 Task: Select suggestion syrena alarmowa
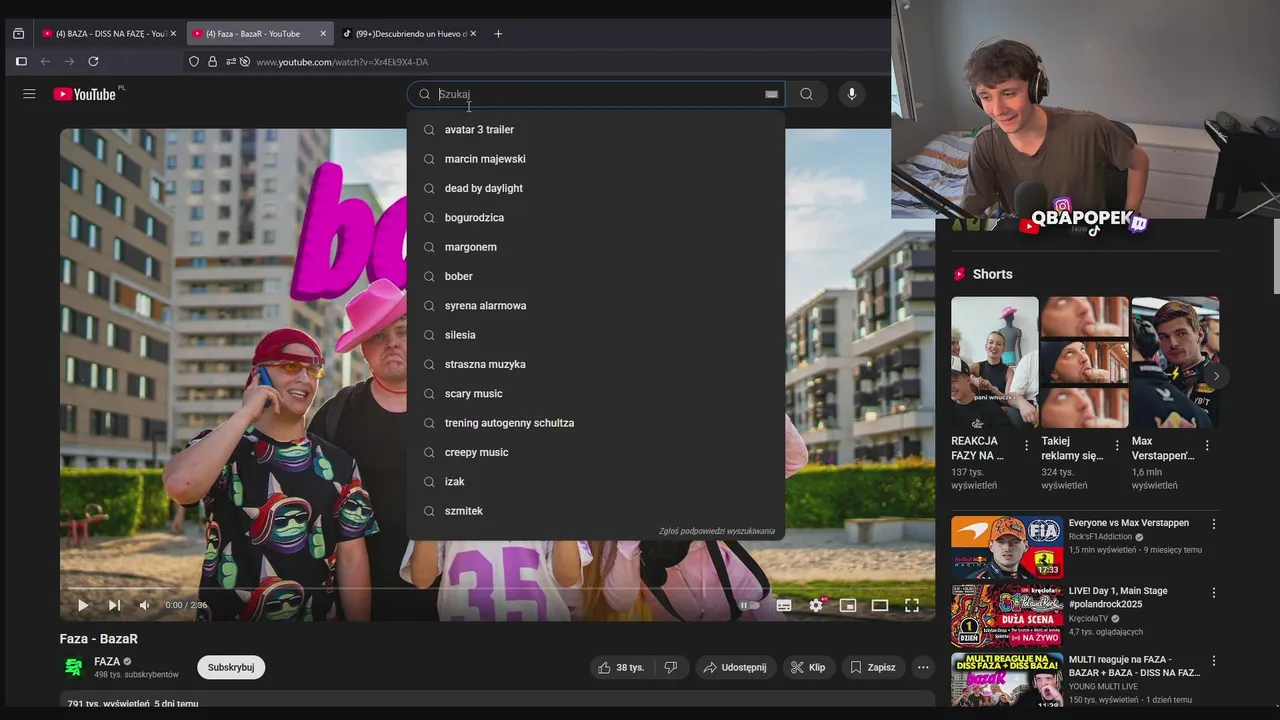(x=596, y=305)
